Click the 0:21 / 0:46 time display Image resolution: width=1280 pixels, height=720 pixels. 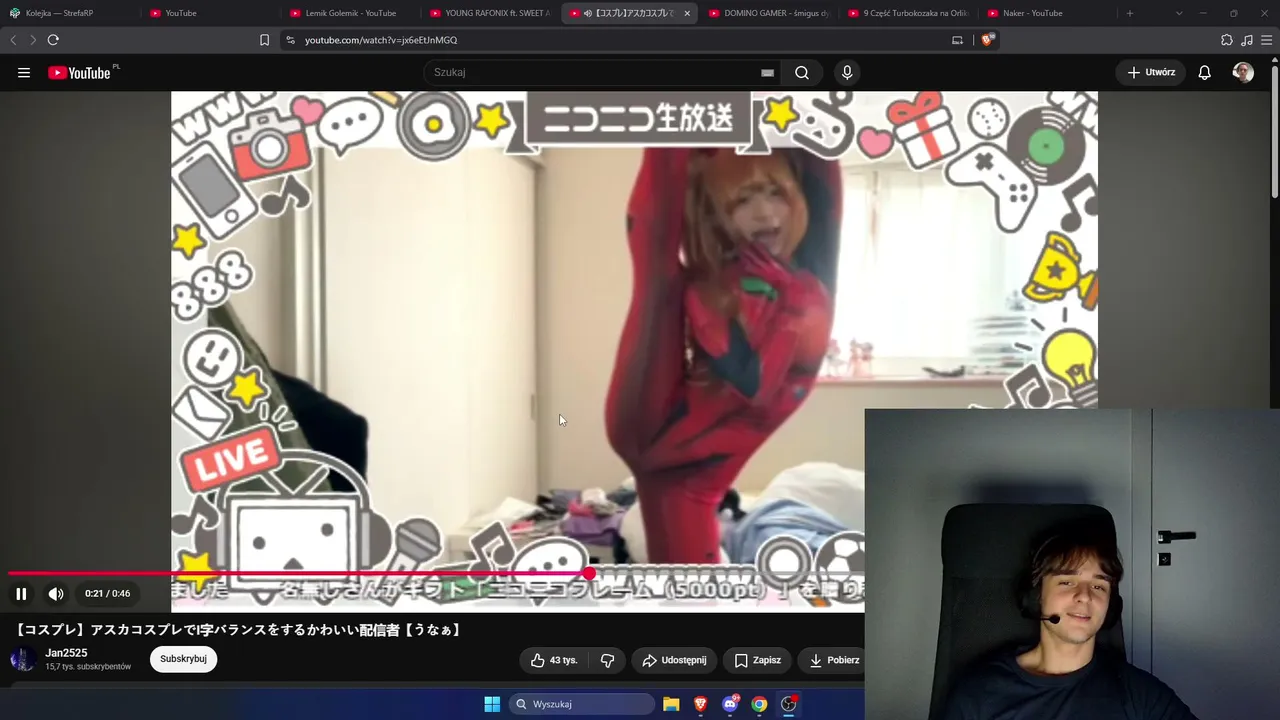(107, 593)
